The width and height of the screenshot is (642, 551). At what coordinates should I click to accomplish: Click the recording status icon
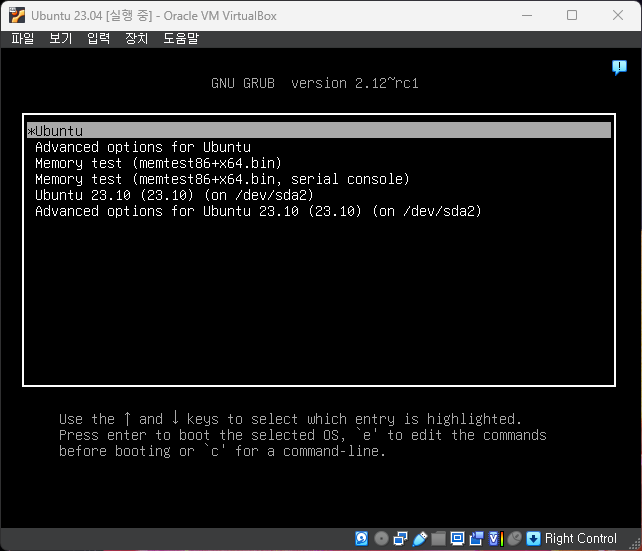[476, 538]
